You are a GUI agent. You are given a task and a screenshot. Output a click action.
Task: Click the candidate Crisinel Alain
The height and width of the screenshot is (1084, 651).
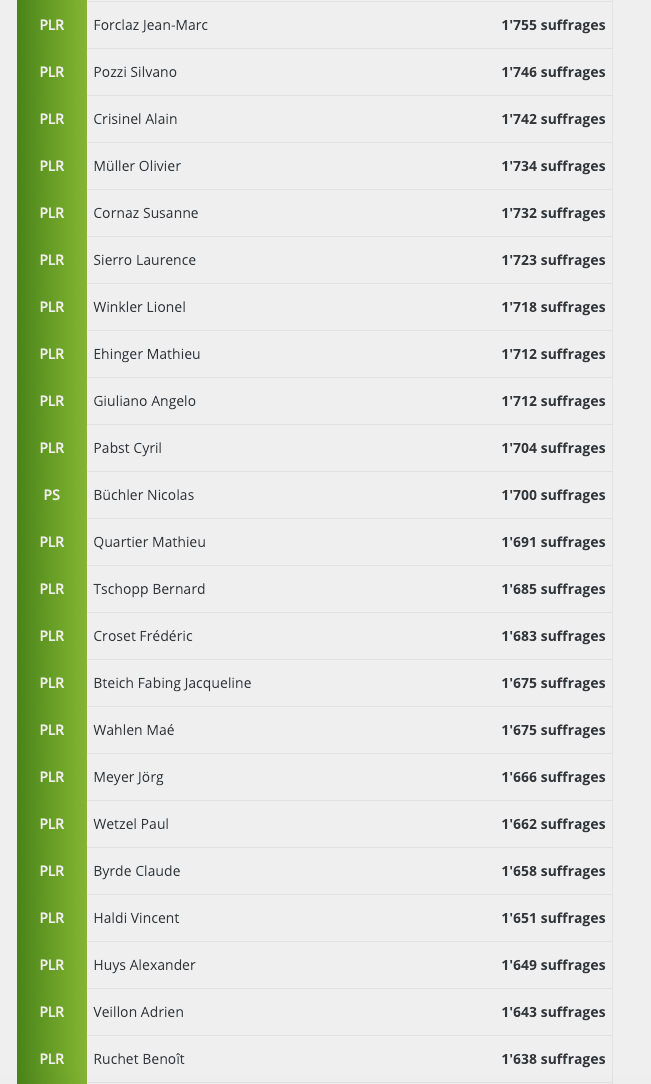[135, 119]
